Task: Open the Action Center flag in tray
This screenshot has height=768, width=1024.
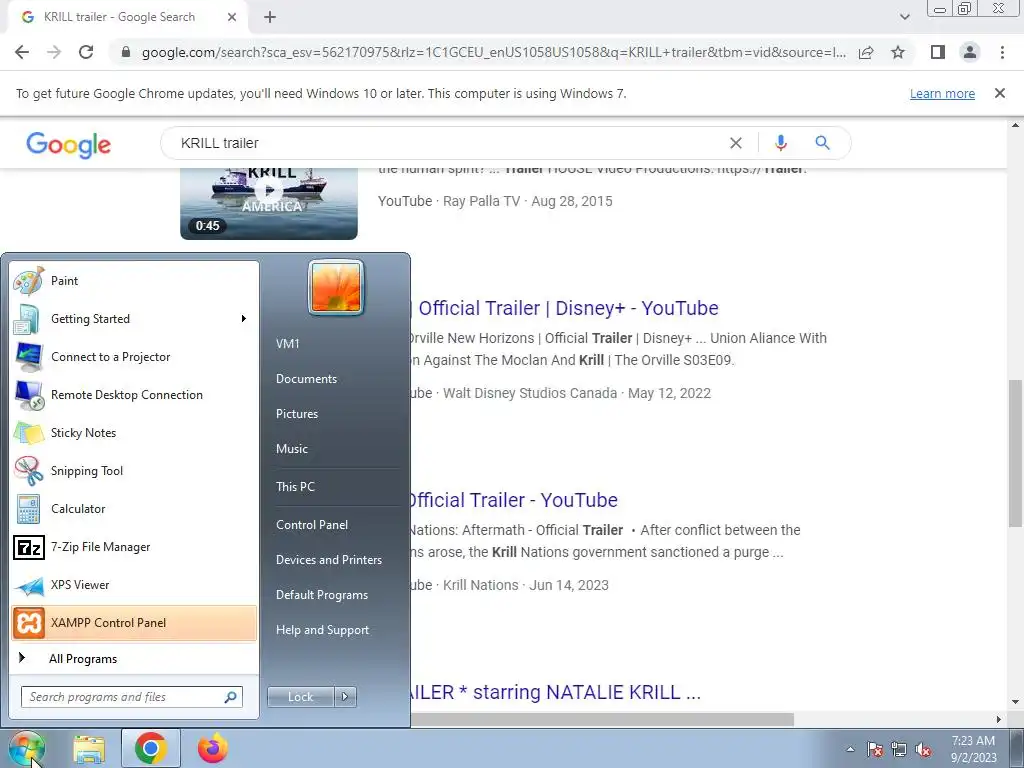Action: (875, 750)
